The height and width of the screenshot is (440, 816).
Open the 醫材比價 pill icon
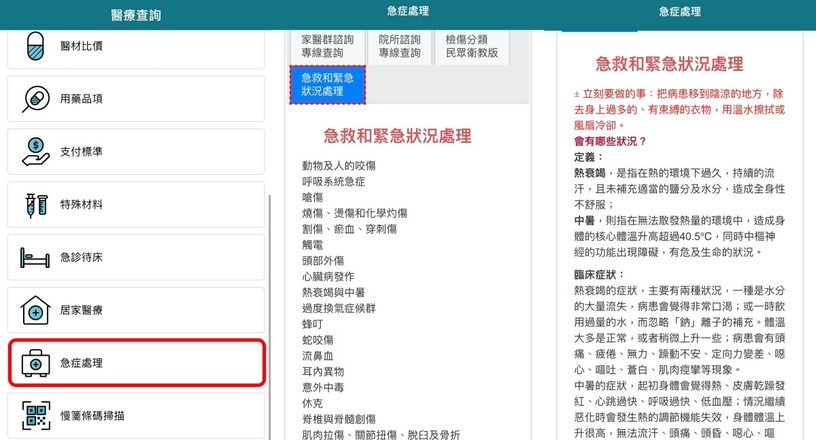point(35,46)
